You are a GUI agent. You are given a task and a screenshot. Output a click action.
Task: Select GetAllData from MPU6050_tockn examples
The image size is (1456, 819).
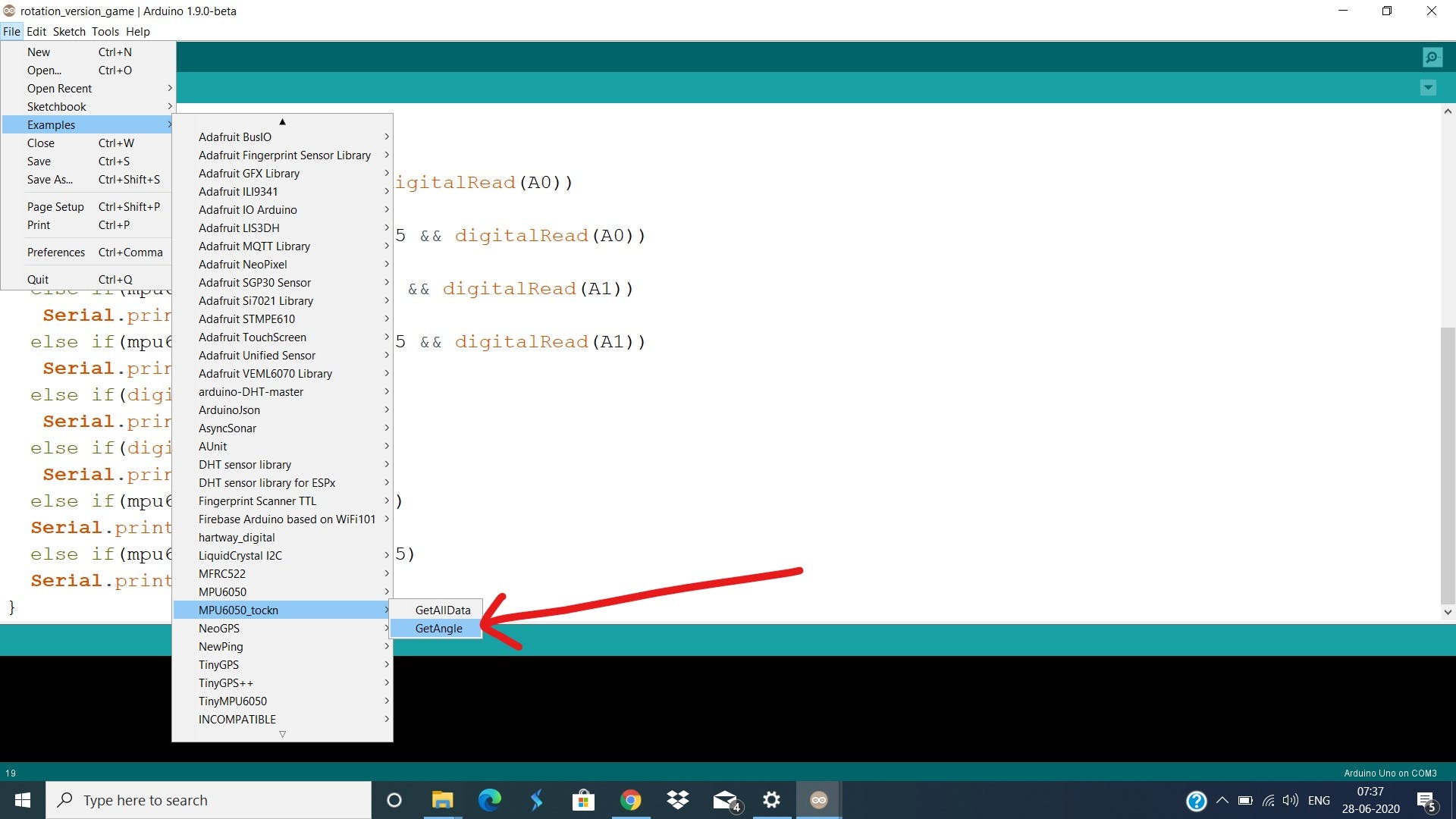tap(443, 609)
